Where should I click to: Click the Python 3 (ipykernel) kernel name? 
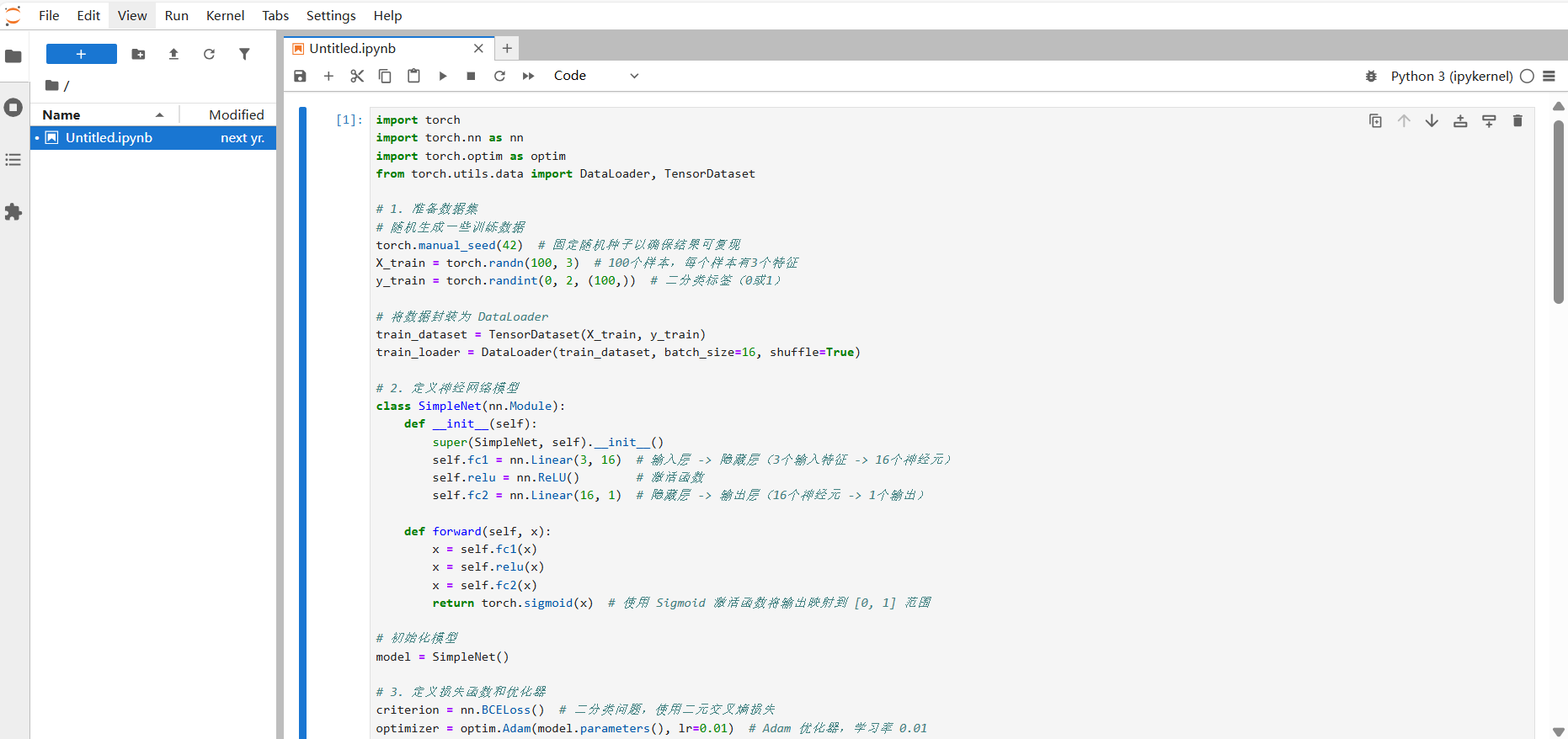[x=1451, y=76]
